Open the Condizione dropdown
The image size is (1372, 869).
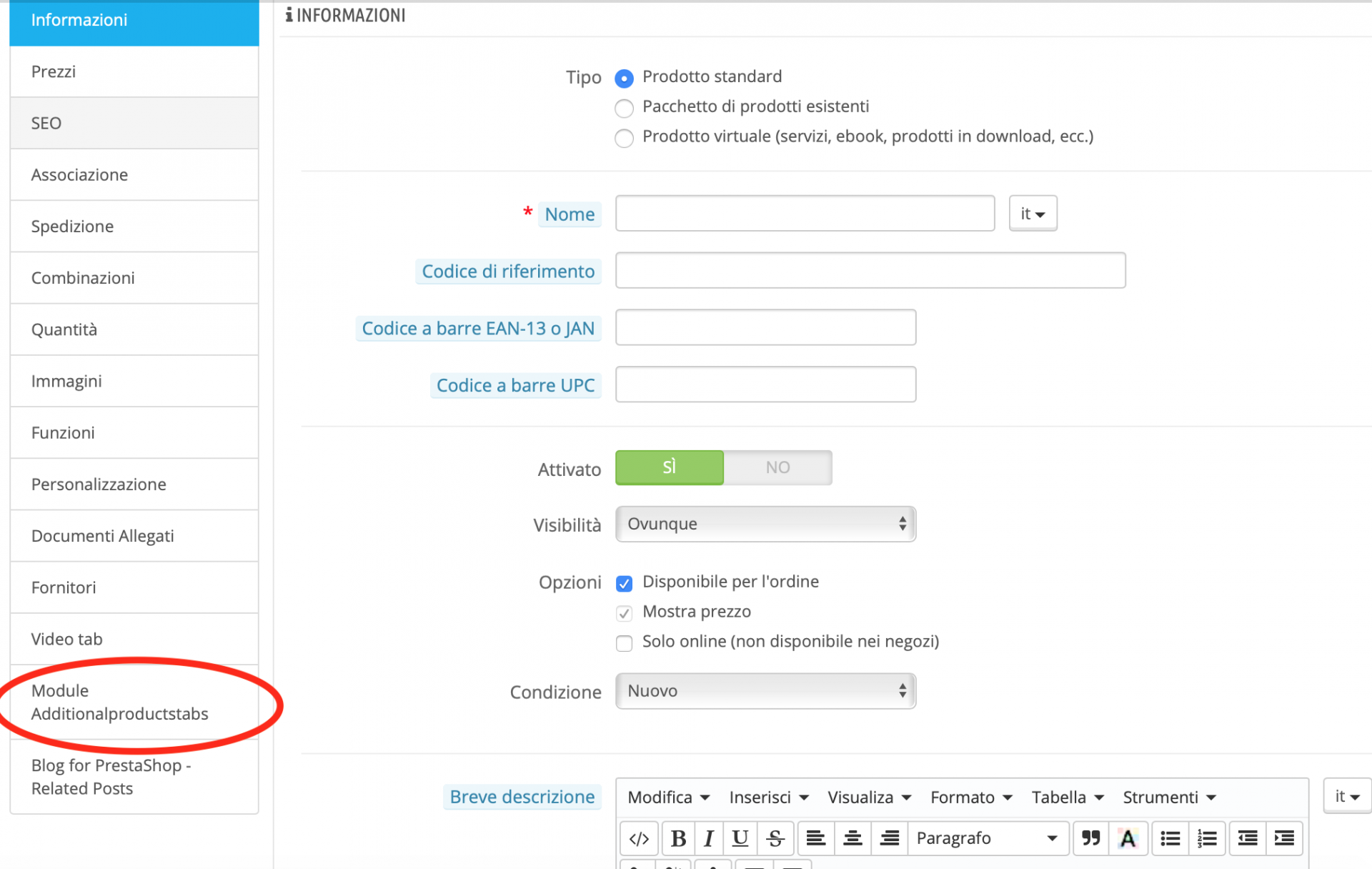click(x=765, y=691)
